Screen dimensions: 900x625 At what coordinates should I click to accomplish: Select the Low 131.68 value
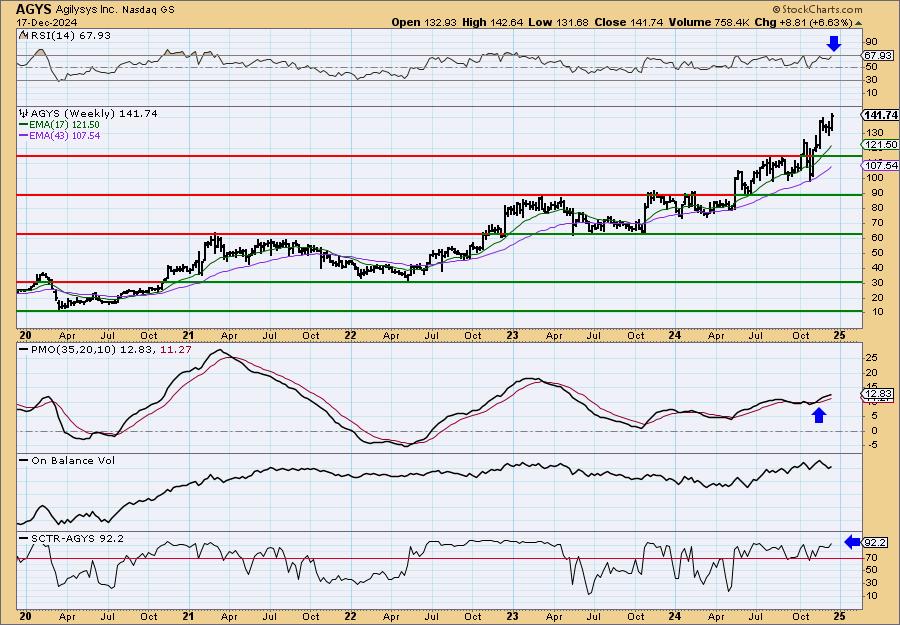click(x=557, y=22)
